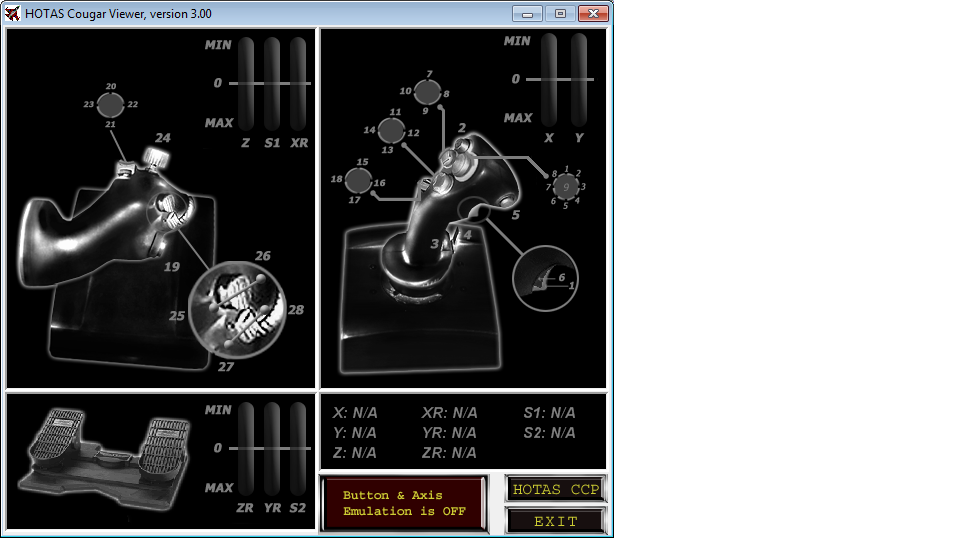Image resolution: width=960 pixels, height=540 pixels.
Task: Toggle Button & Axis Emulation status button
Action: [x=404, y=503]
